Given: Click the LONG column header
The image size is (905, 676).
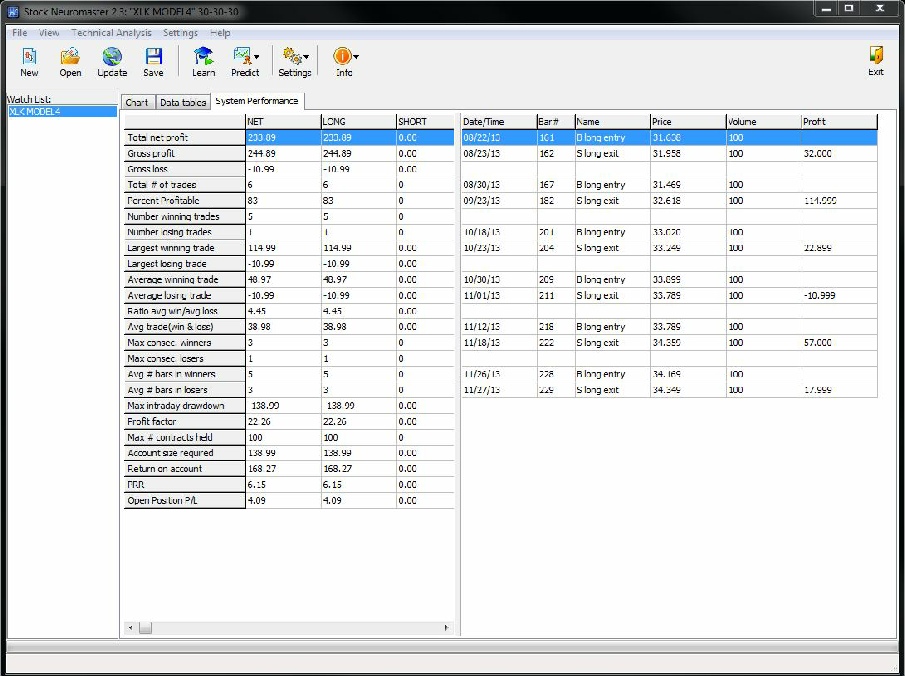Looking at the screenshot, I should (x=358, y=122).
